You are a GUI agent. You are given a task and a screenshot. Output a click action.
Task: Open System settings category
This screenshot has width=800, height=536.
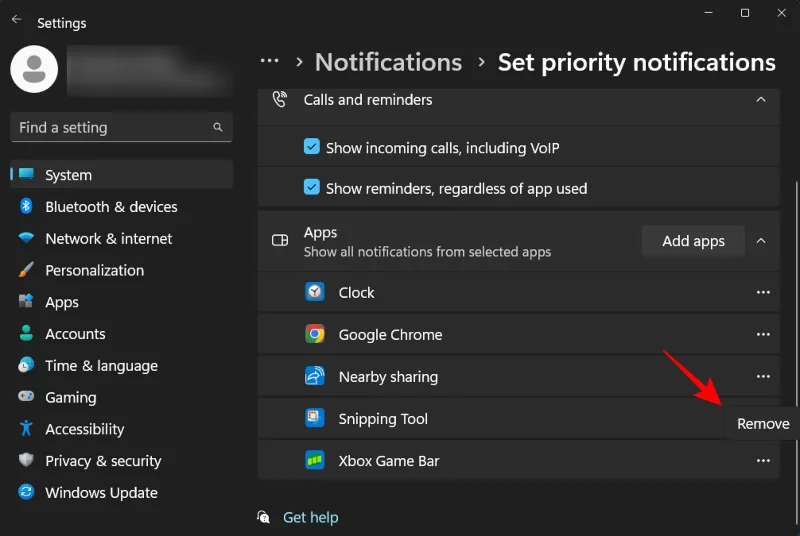coord(121,174)
